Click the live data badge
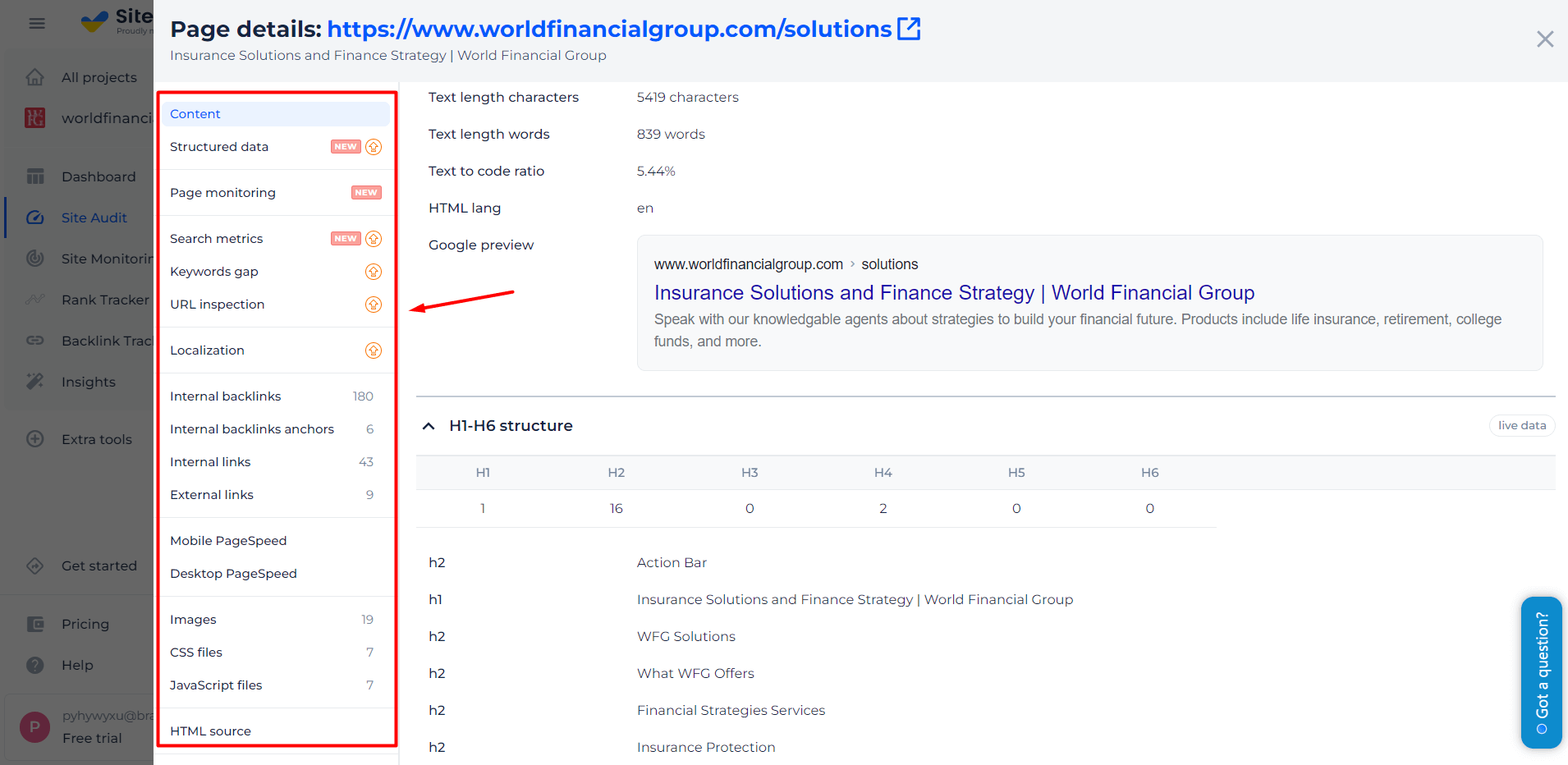The height and width of the screenshot is (765, 1568). click(1522, 426)
